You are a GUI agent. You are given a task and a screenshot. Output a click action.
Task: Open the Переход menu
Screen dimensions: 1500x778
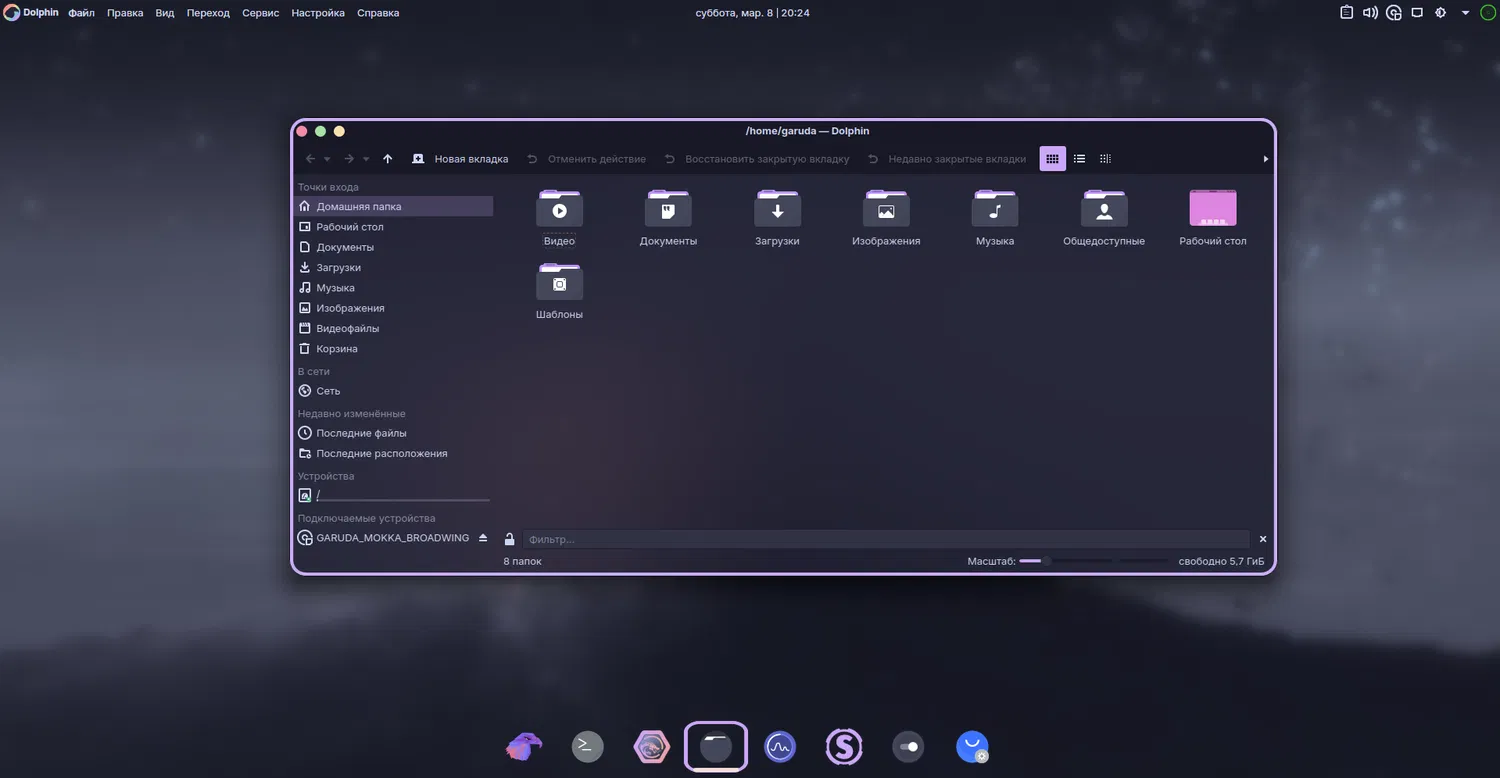(208, 13)
